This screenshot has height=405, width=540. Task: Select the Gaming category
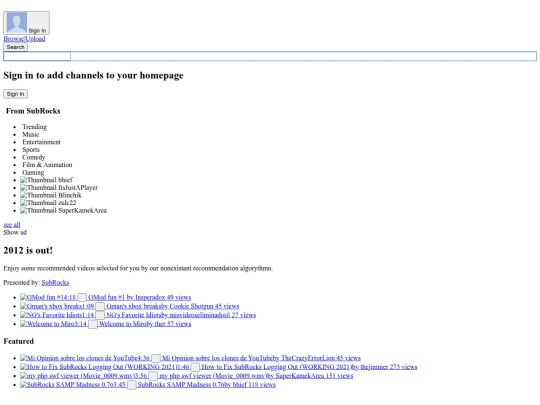(33, 172)
